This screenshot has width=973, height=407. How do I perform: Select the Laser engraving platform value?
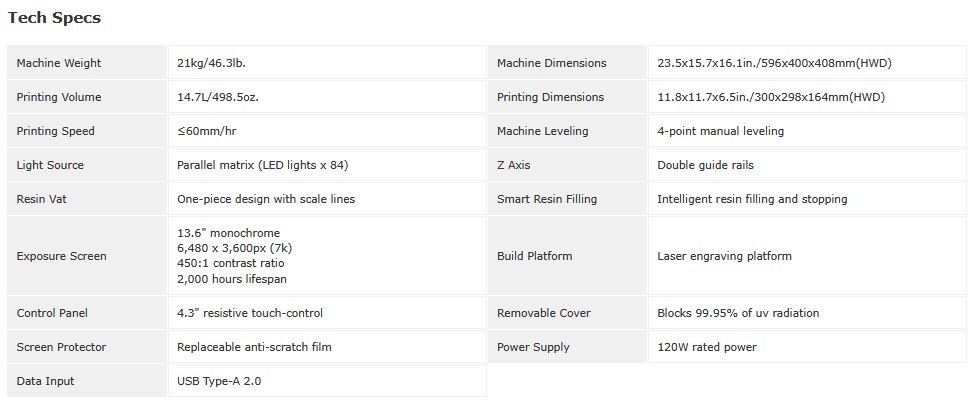click(724, 256)
